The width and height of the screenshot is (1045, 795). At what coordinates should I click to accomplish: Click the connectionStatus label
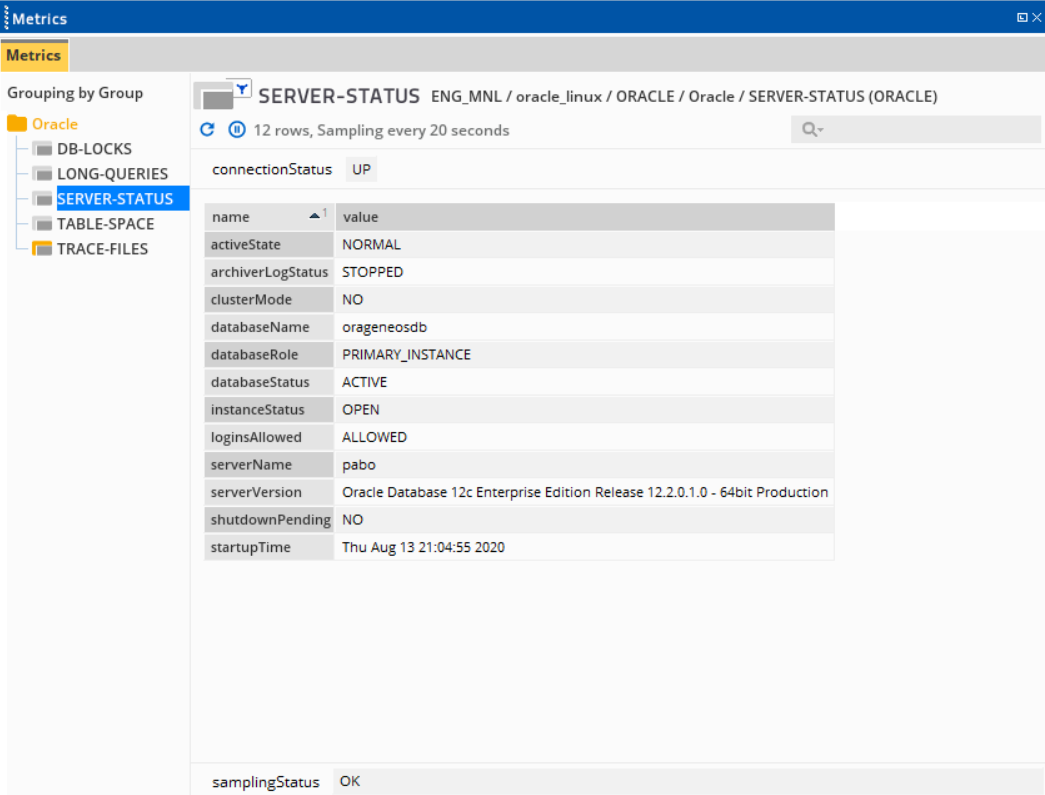272,169
